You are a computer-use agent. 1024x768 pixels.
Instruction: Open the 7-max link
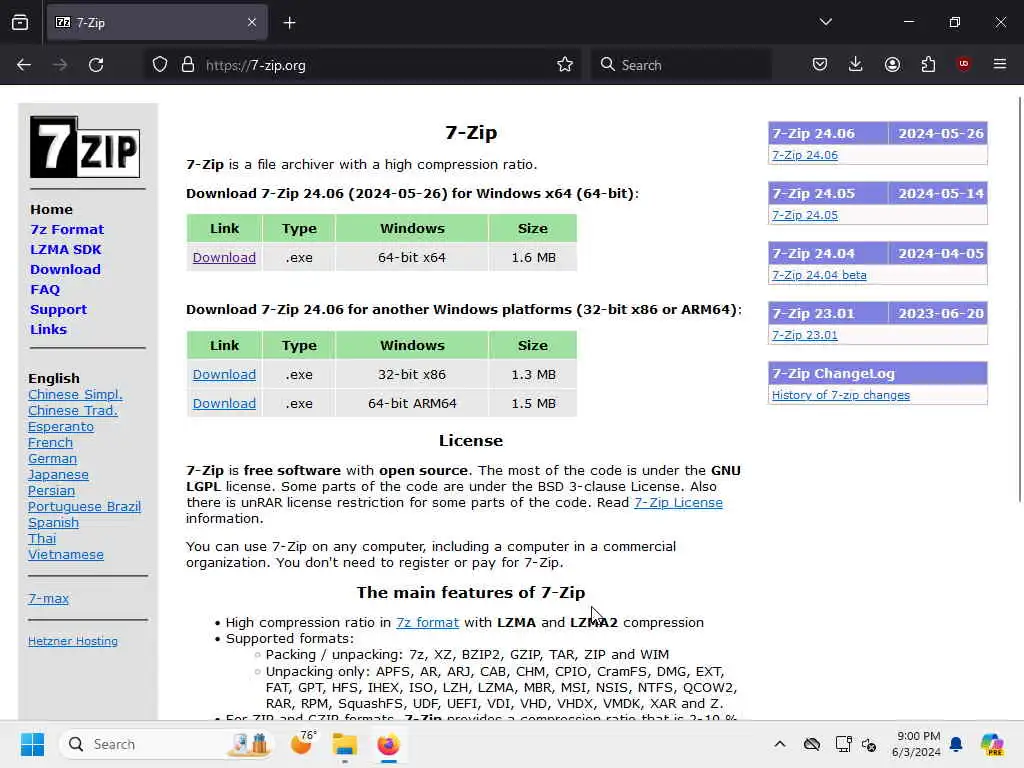pyautogui.click(x=48, y=598)
